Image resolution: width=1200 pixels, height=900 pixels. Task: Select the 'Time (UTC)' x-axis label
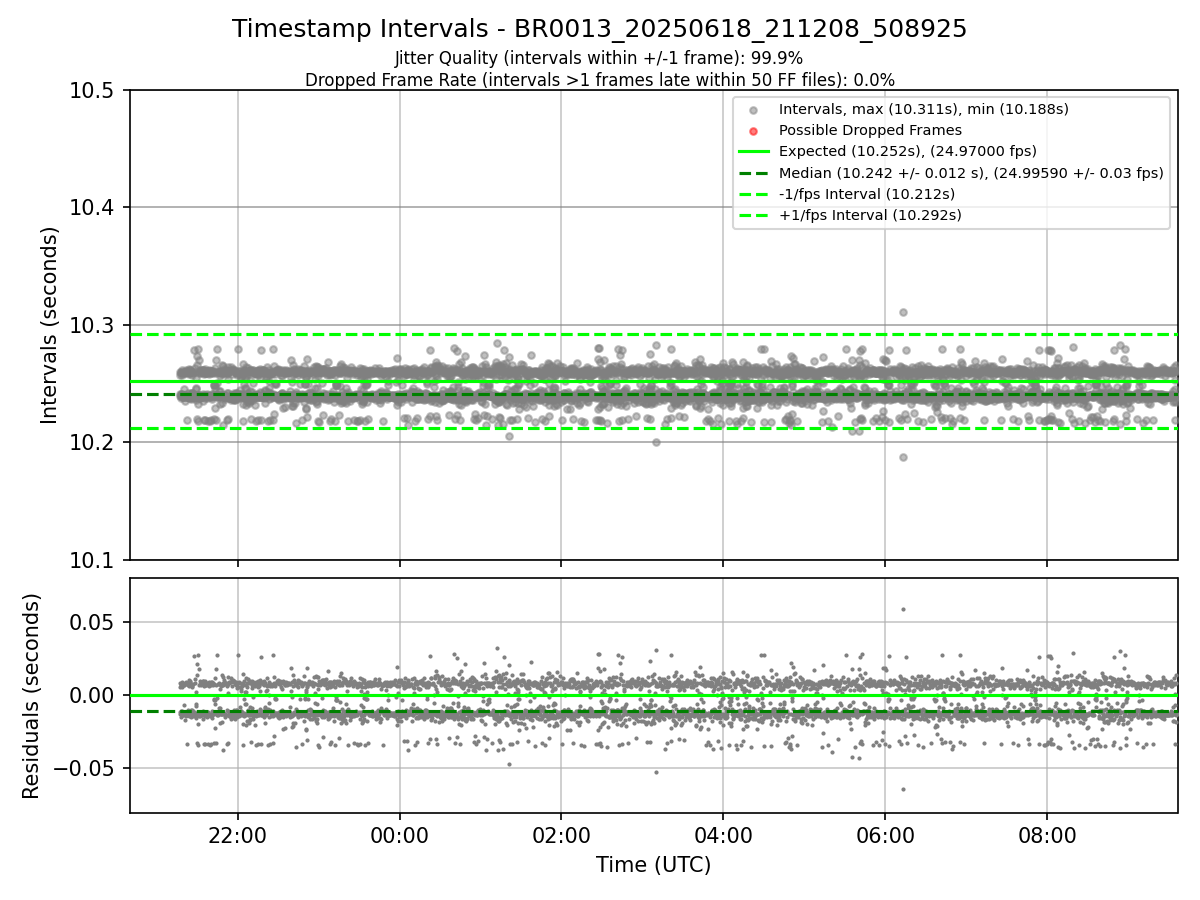[653, 865]
